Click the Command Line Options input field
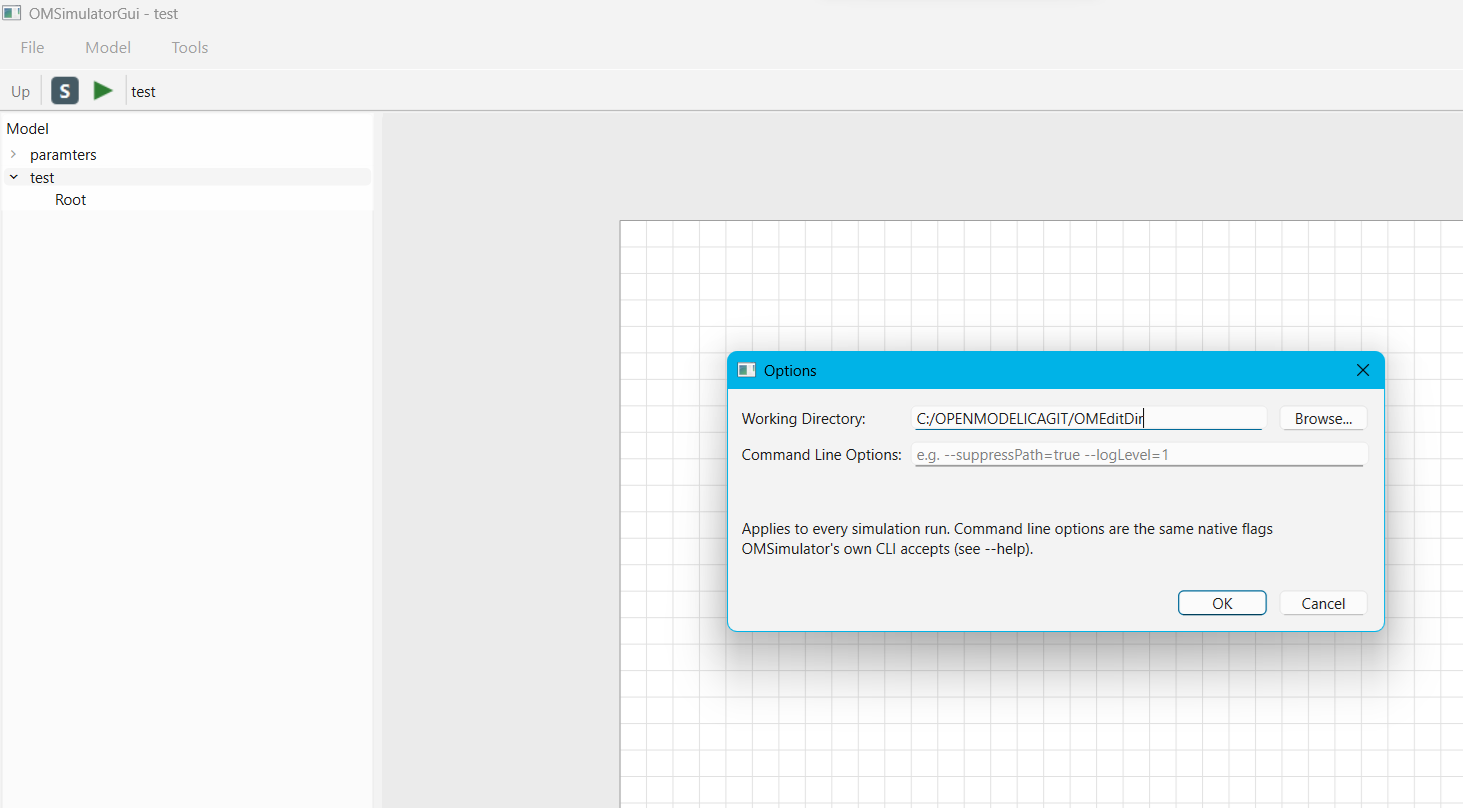 coord(1140,455)
